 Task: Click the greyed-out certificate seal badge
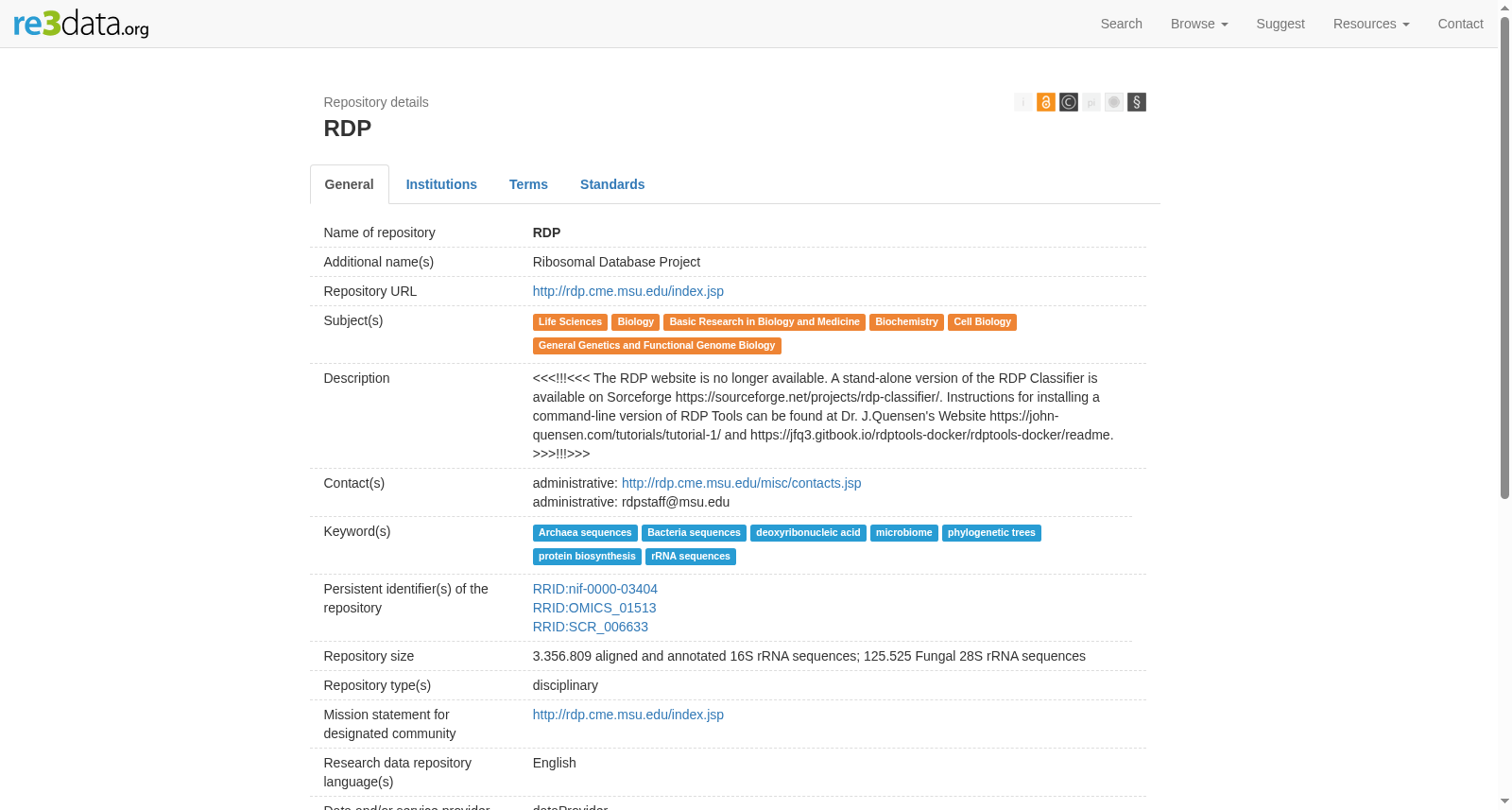1114,102
